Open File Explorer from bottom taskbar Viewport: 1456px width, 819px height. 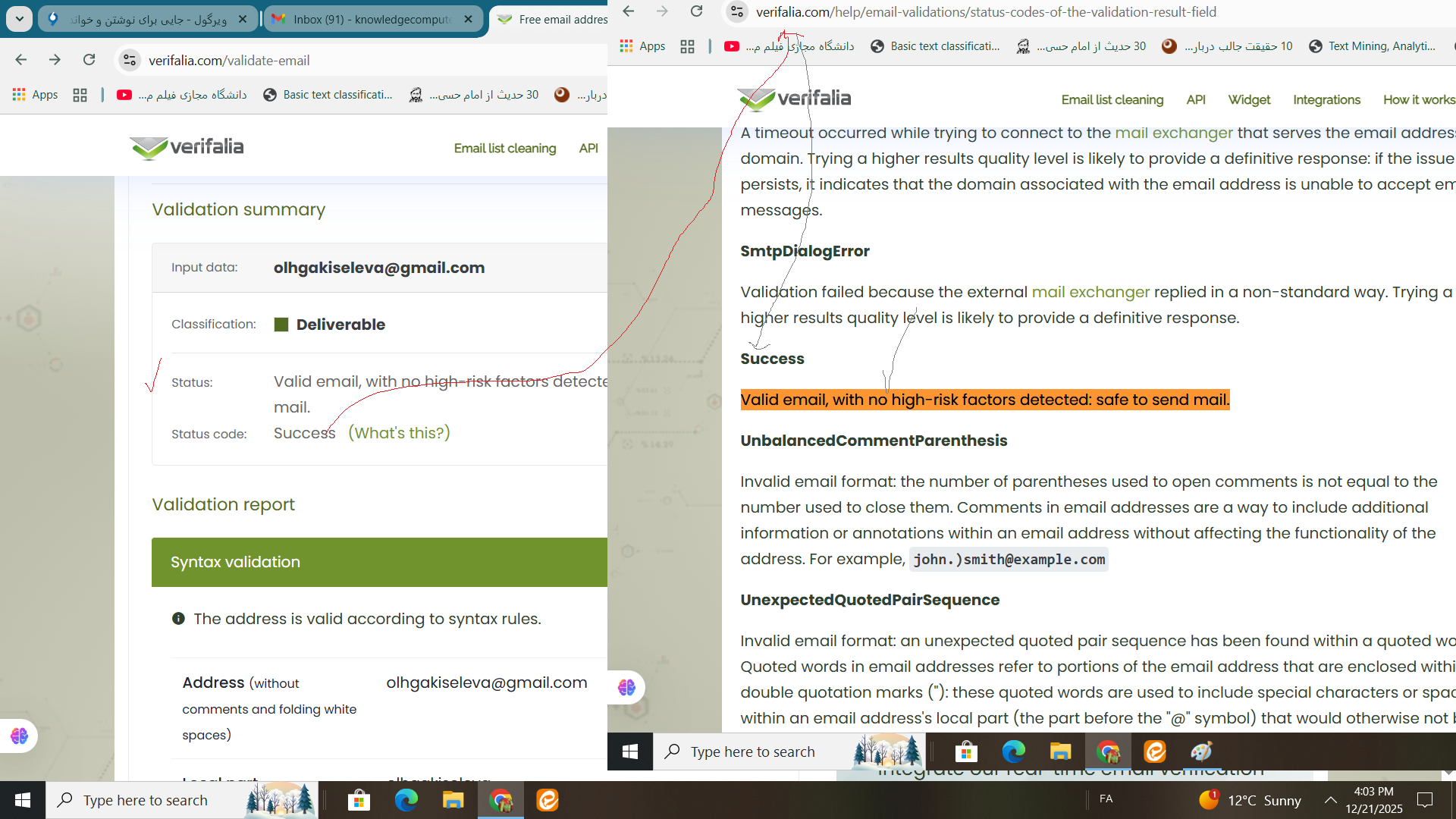point(453,800)
